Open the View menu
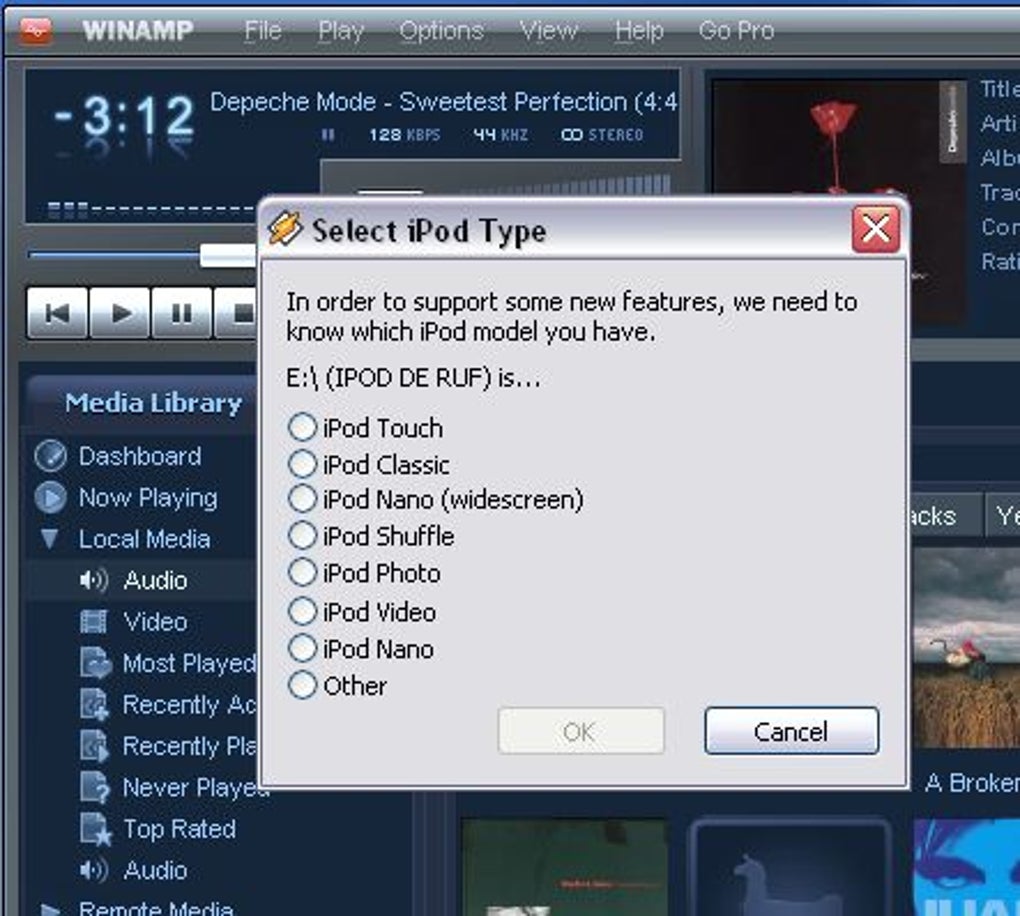The height and width of the screenshot is (916, 1020). coord(548,31)
